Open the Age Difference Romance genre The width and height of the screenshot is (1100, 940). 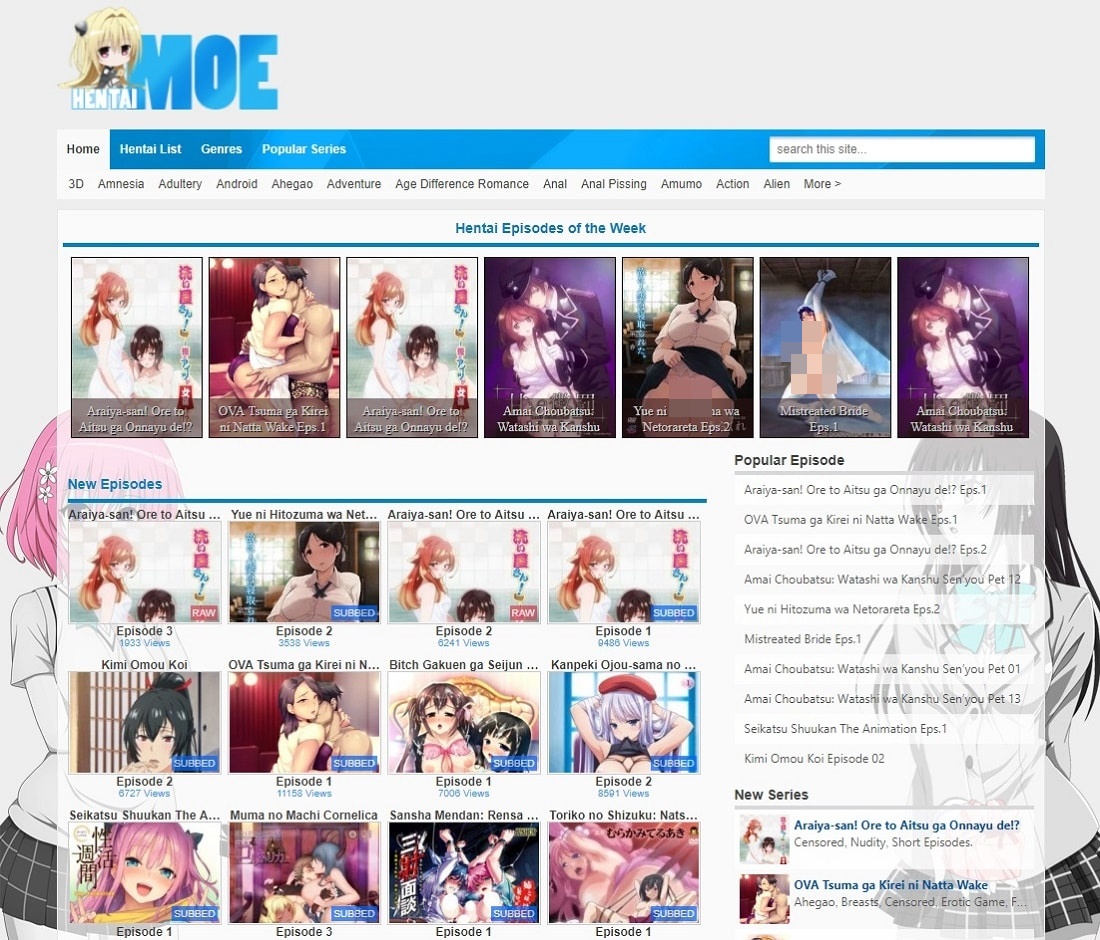pyautogui.click(x=461, y=184)
